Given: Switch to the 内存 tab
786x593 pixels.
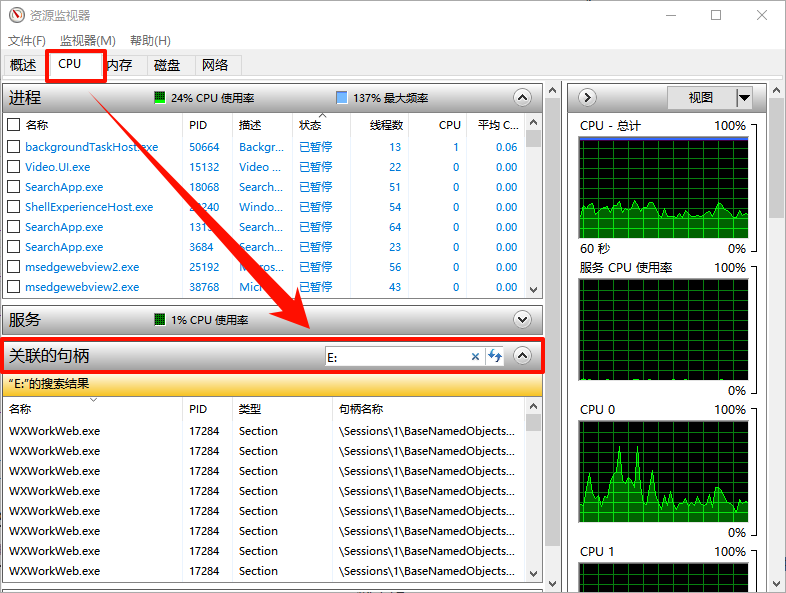Looking at the screenshot, I should tap(120, 65).
